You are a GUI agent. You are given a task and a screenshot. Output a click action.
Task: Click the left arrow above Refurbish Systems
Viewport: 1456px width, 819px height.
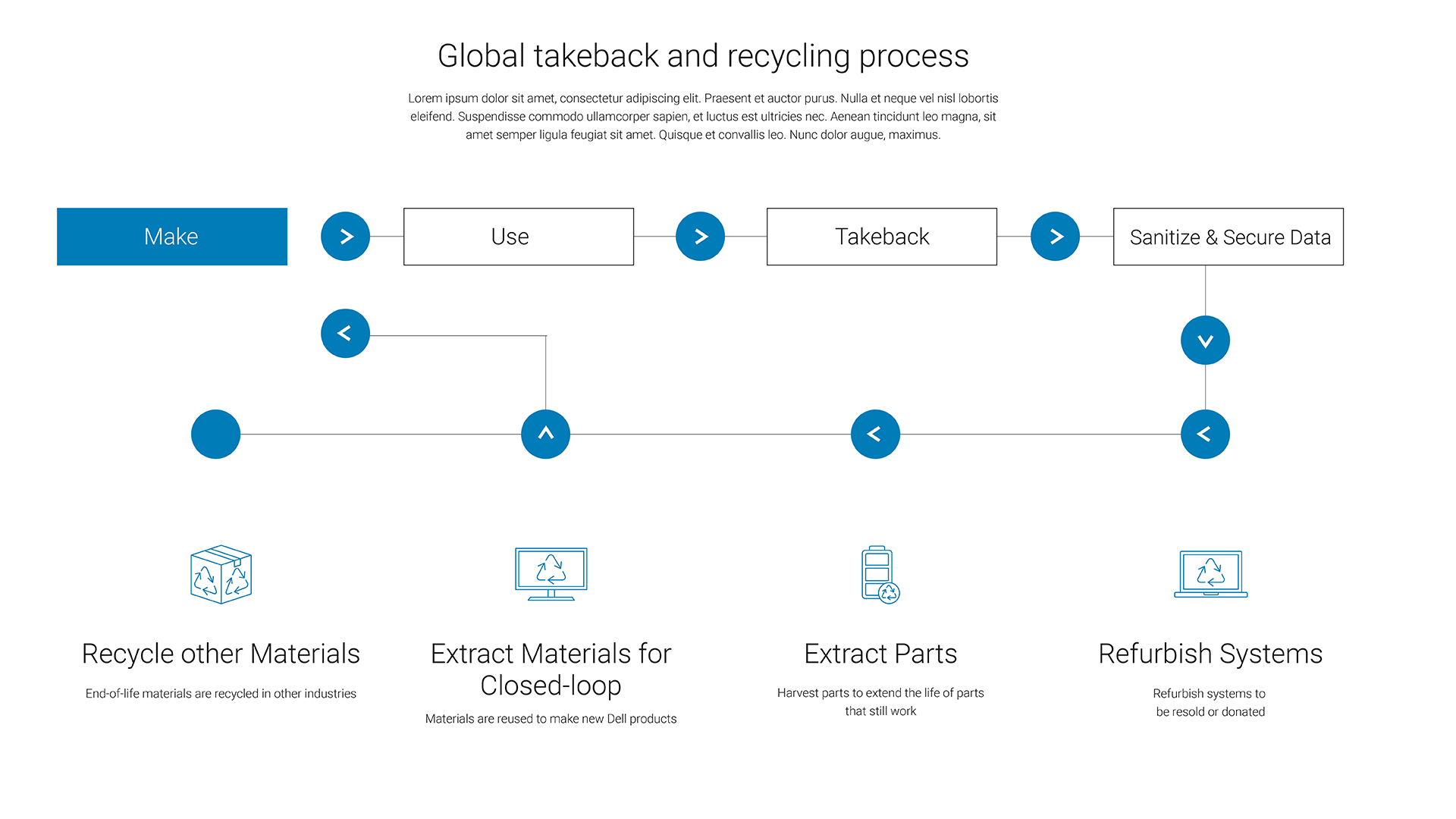tap(1205, 435)
